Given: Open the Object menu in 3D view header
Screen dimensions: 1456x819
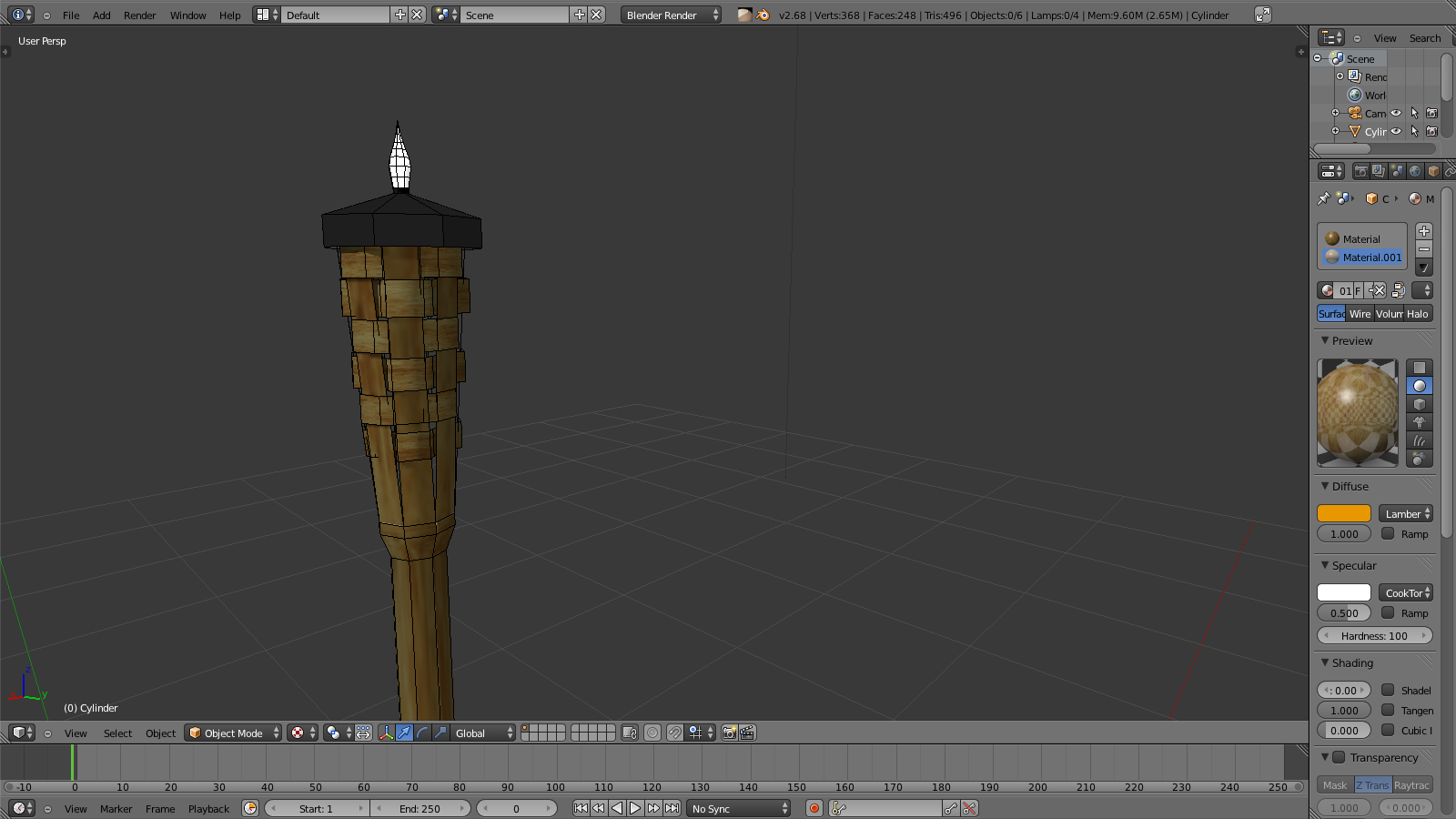Looking at the screenshot, I should (160, 733).
